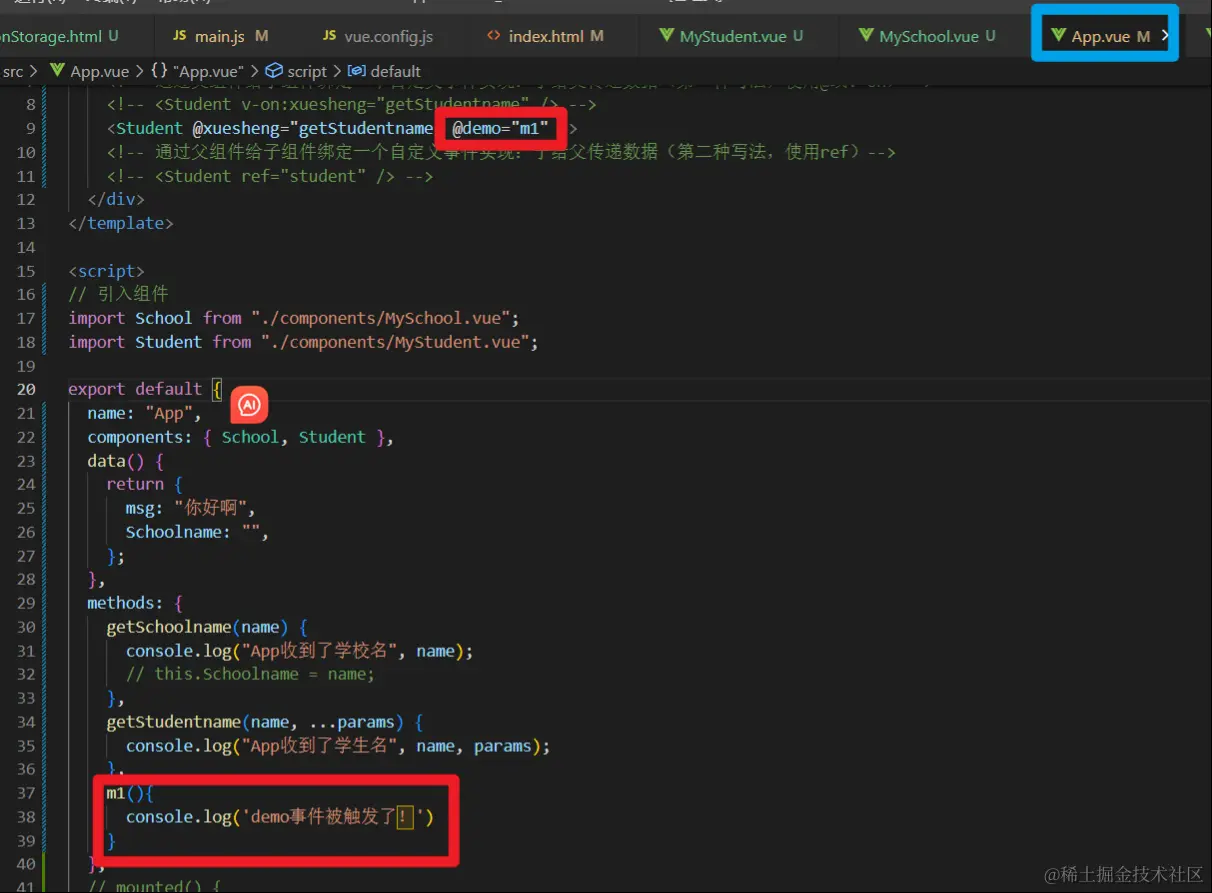Open the MySchool.vue tab
This screenshot has height=893, width=1212.
coord(928,36)
